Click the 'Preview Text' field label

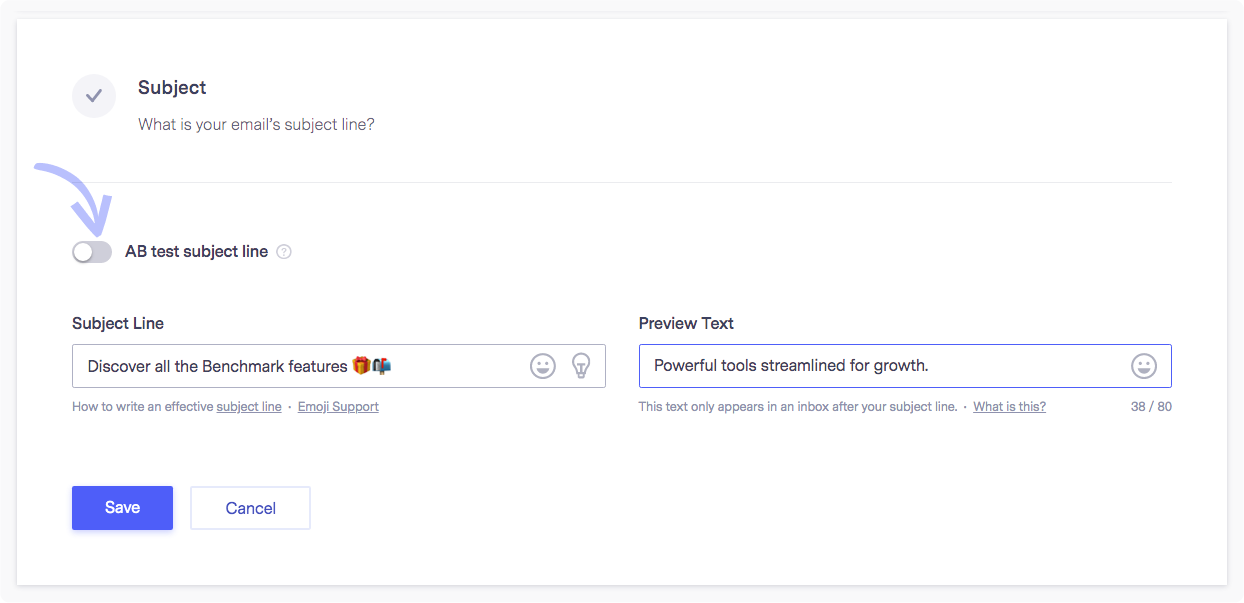pos(686,323)
